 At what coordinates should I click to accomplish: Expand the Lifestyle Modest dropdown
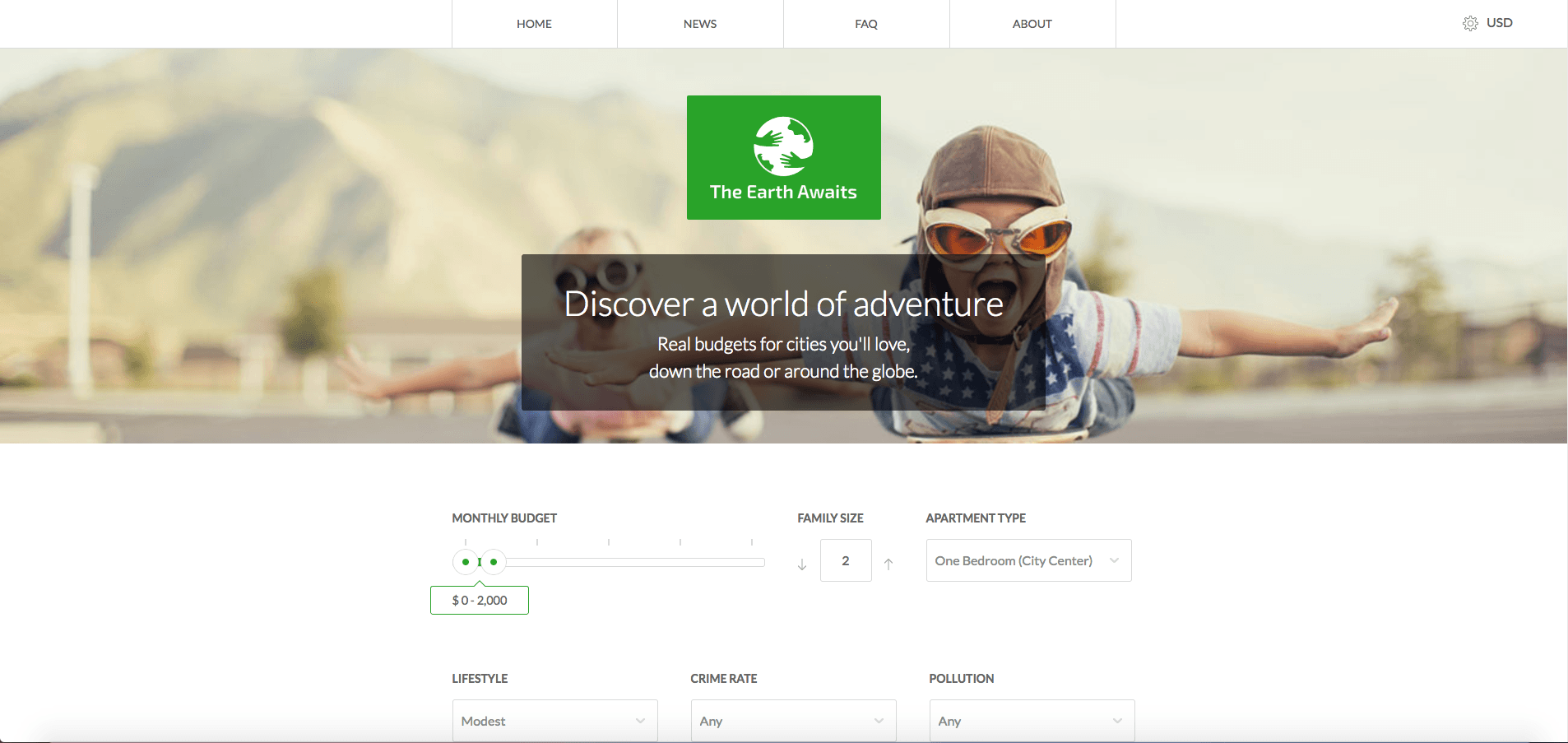pyautogui.click(x=543, y=721)
